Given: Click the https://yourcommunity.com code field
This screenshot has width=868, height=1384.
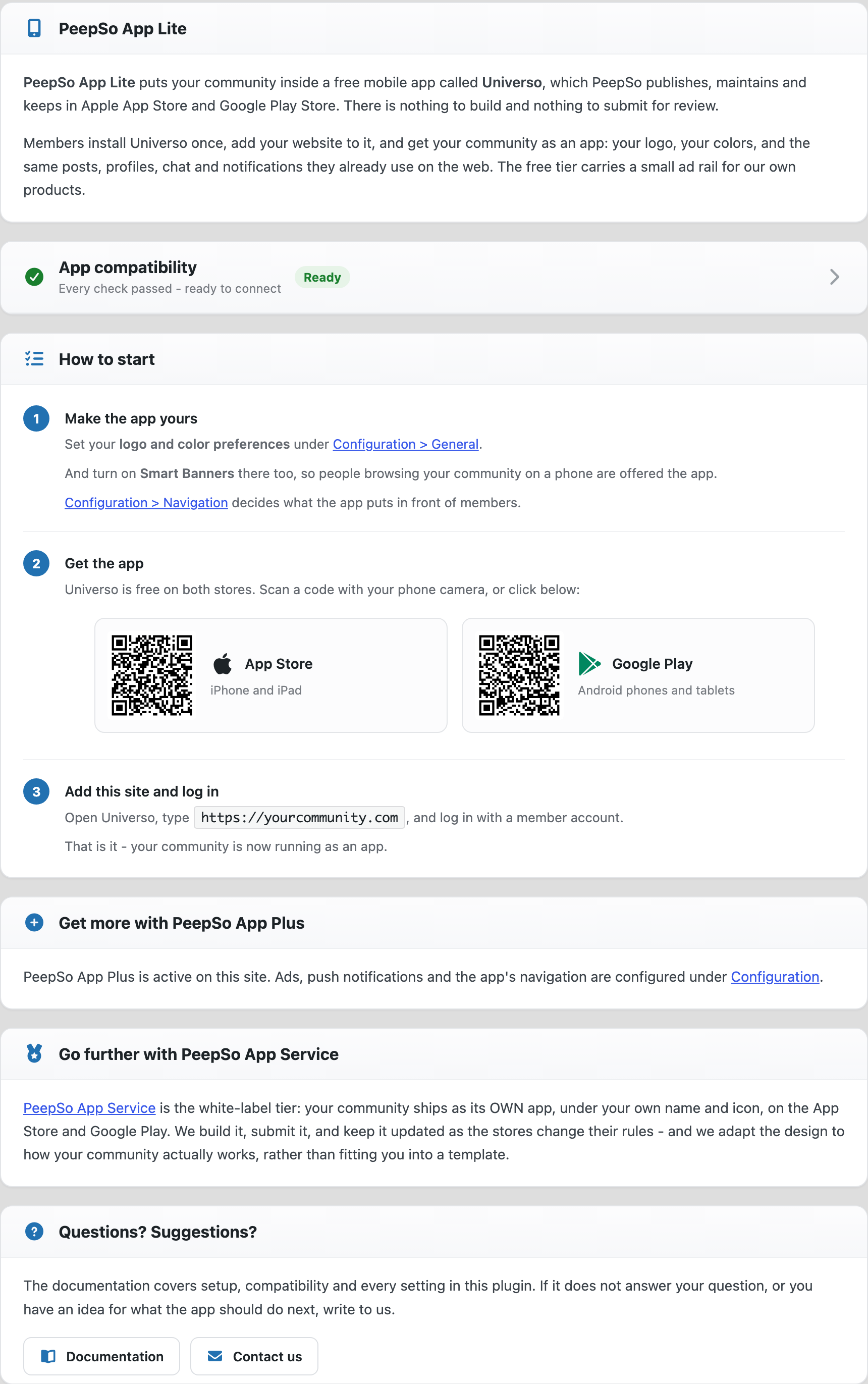Looking at the screenshot, I should click(299, 817).
